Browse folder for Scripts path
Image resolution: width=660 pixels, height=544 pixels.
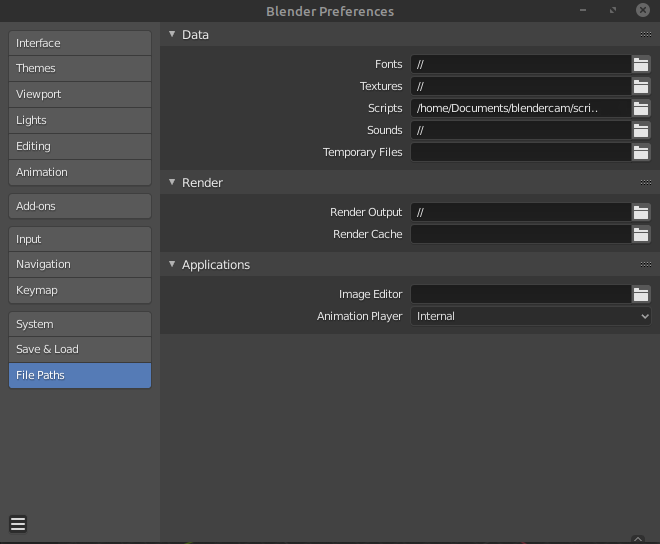coord(641,108)
